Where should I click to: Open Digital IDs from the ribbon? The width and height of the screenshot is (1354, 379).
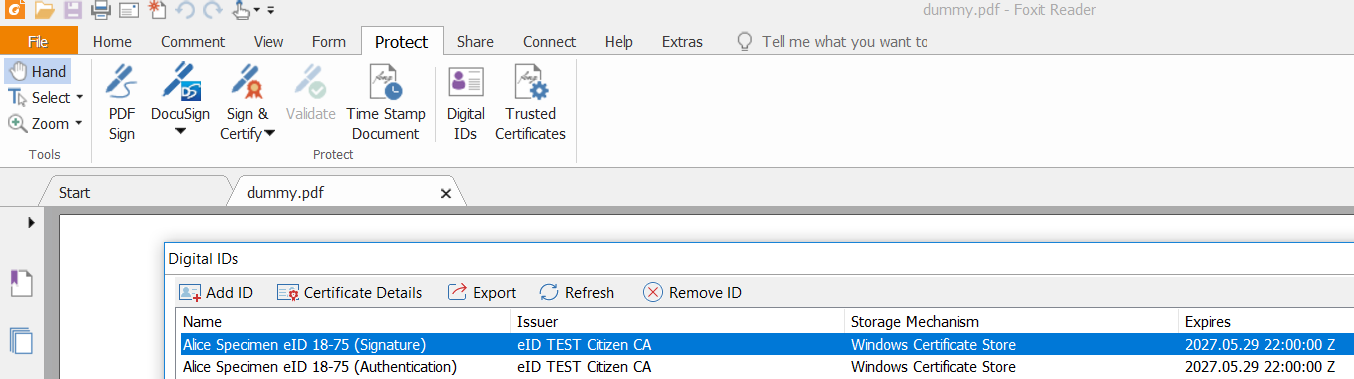click(x=466, y=102)
